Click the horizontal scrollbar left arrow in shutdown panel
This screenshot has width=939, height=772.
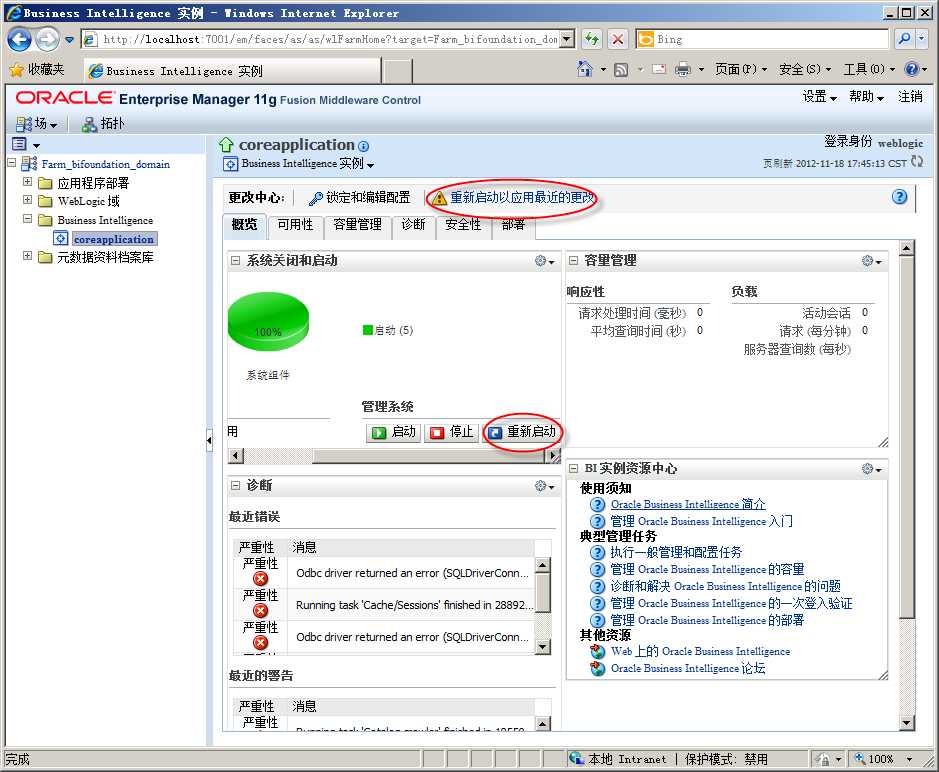point(237,456)
